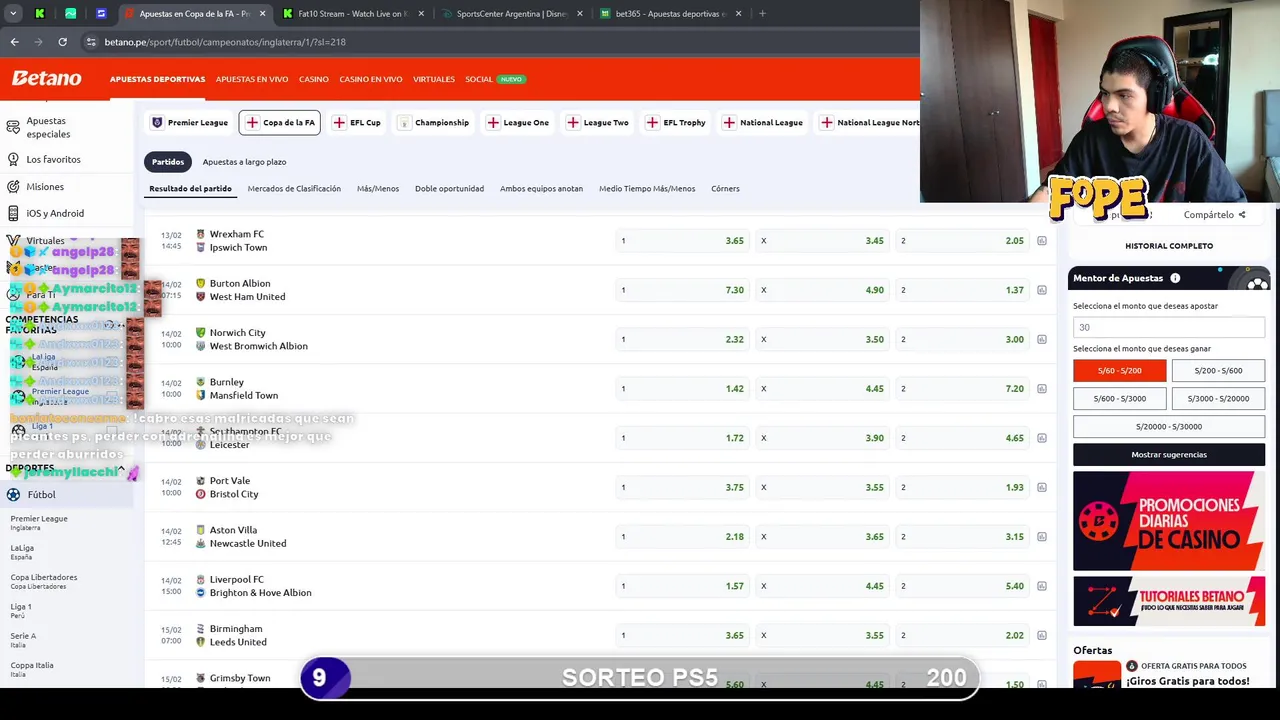Image resolution: width=1280 pixels, height=720 pixels.
Task: Click the Betano logo
Action: click(46, 78)
